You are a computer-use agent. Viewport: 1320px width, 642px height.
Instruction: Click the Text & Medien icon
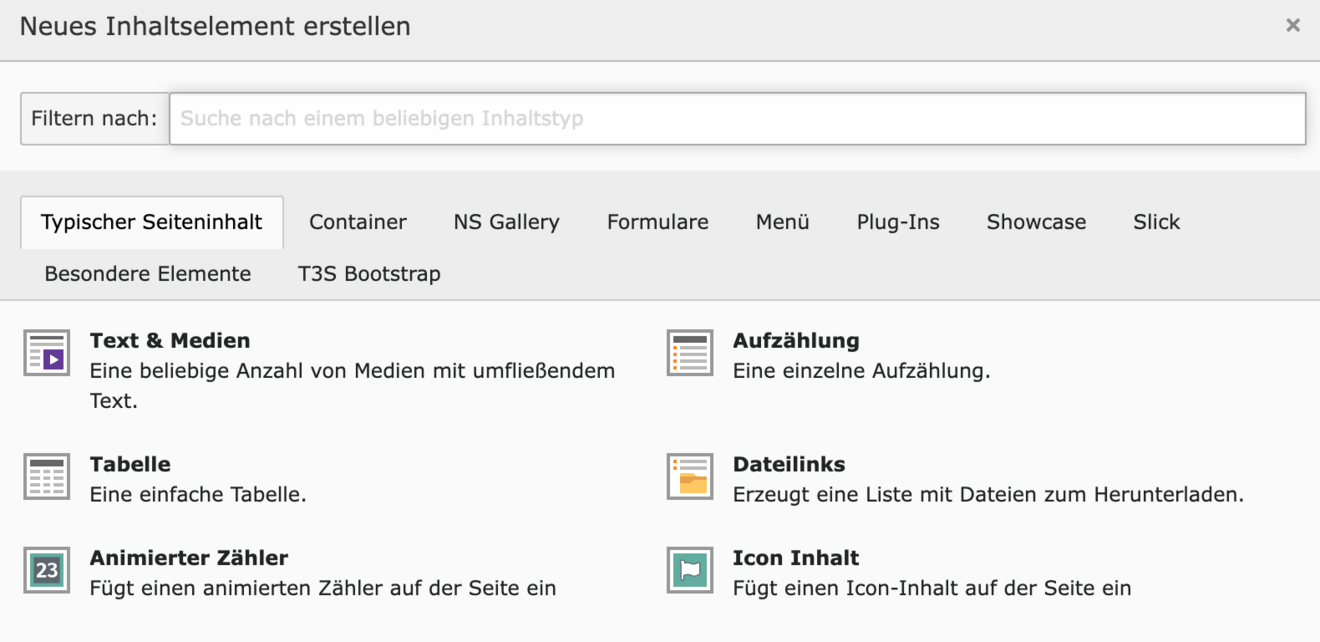[46, 353]
